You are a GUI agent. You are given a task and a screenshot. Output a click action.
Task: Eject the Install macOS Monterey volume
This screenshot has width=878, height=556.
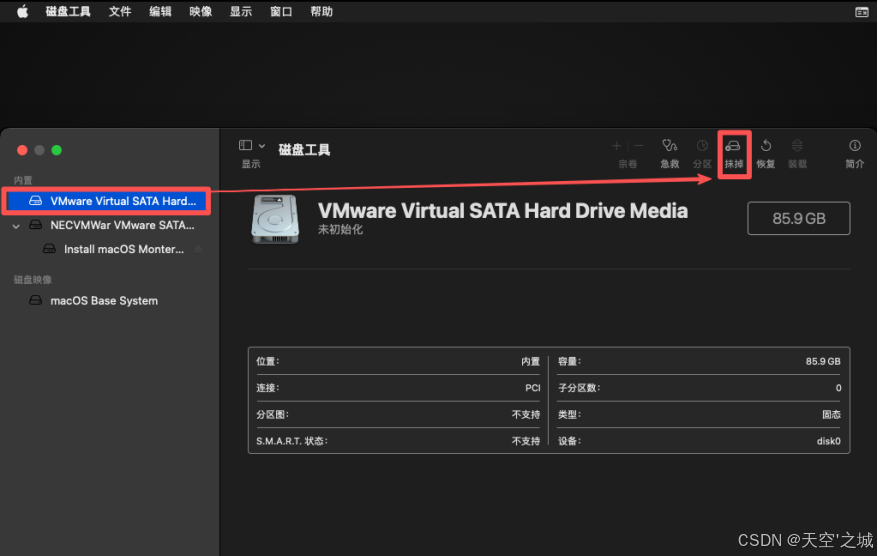click(198, 249)
